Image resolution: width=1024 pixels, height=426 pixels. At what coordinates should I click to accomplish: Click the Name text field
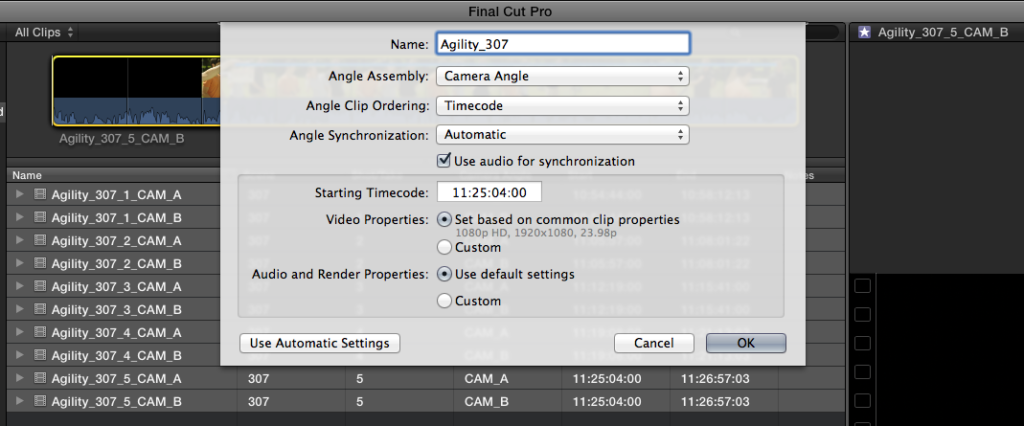coord(562,44)
